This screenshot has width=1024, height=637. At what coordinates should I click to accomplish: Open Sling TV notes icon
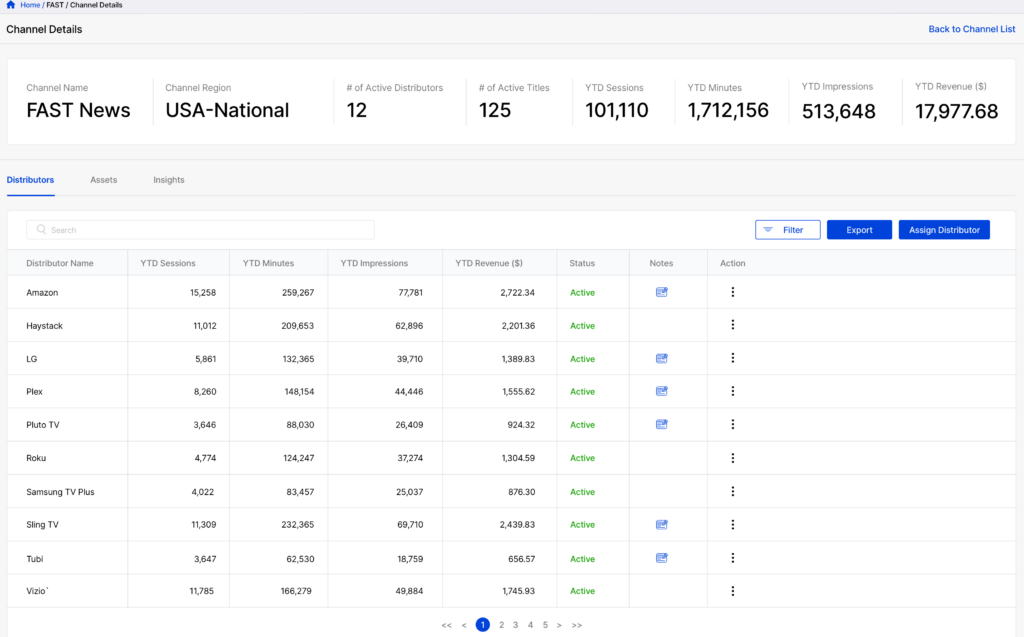click(661, 524)
